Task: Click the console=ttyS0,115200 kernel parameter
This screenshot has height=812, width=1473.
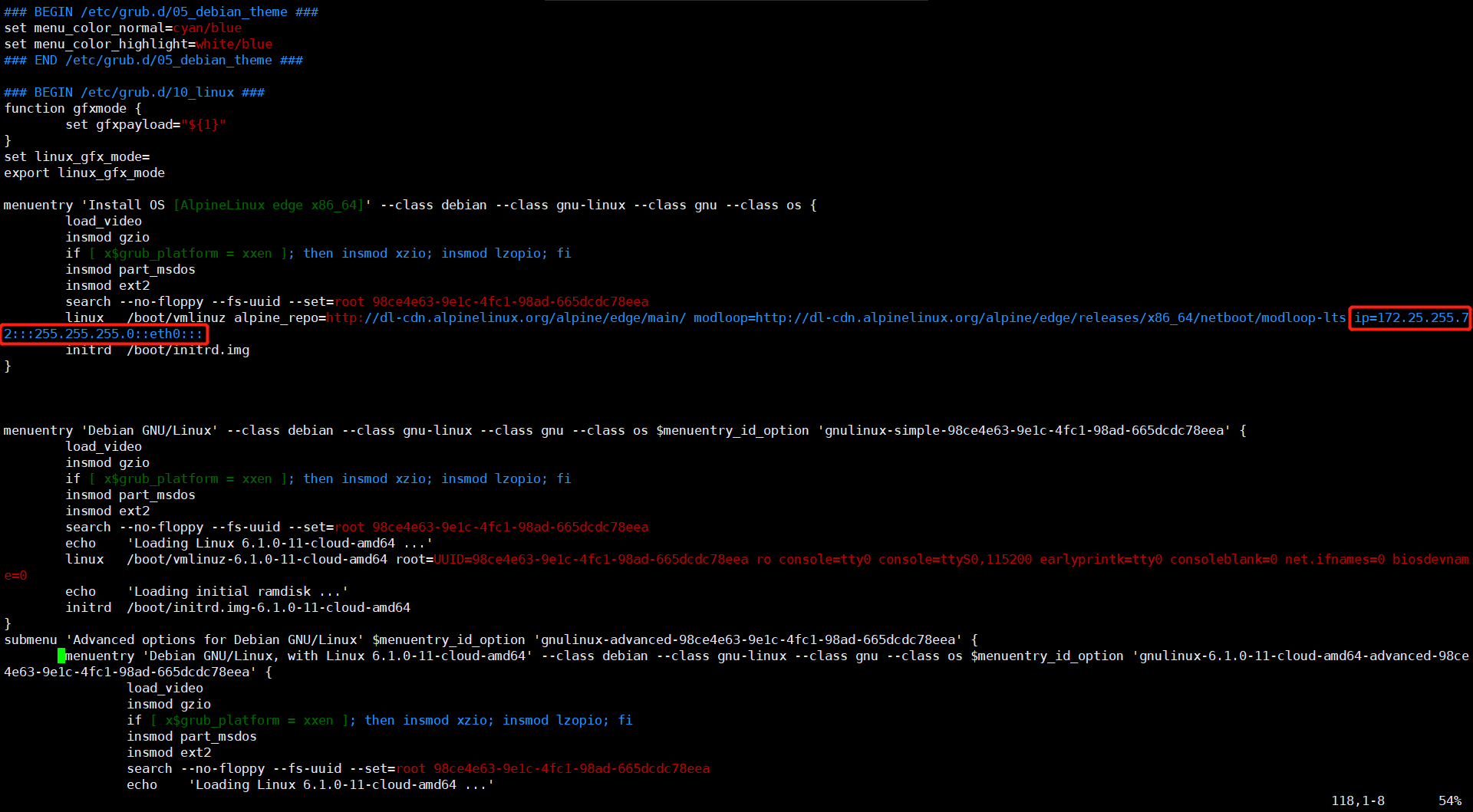Action: coord(955,559)
